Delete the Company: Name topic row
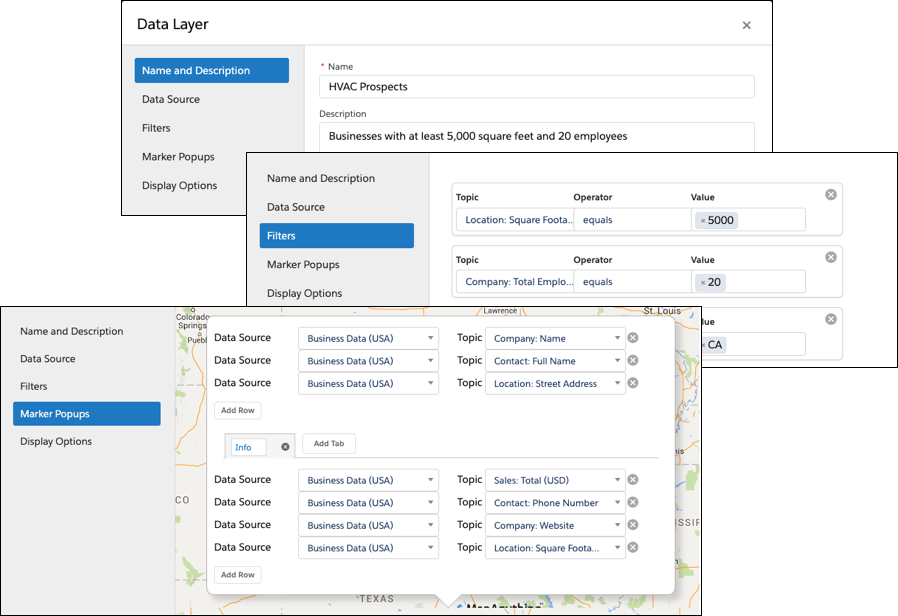Screen dimensions: 898x616 632,338
